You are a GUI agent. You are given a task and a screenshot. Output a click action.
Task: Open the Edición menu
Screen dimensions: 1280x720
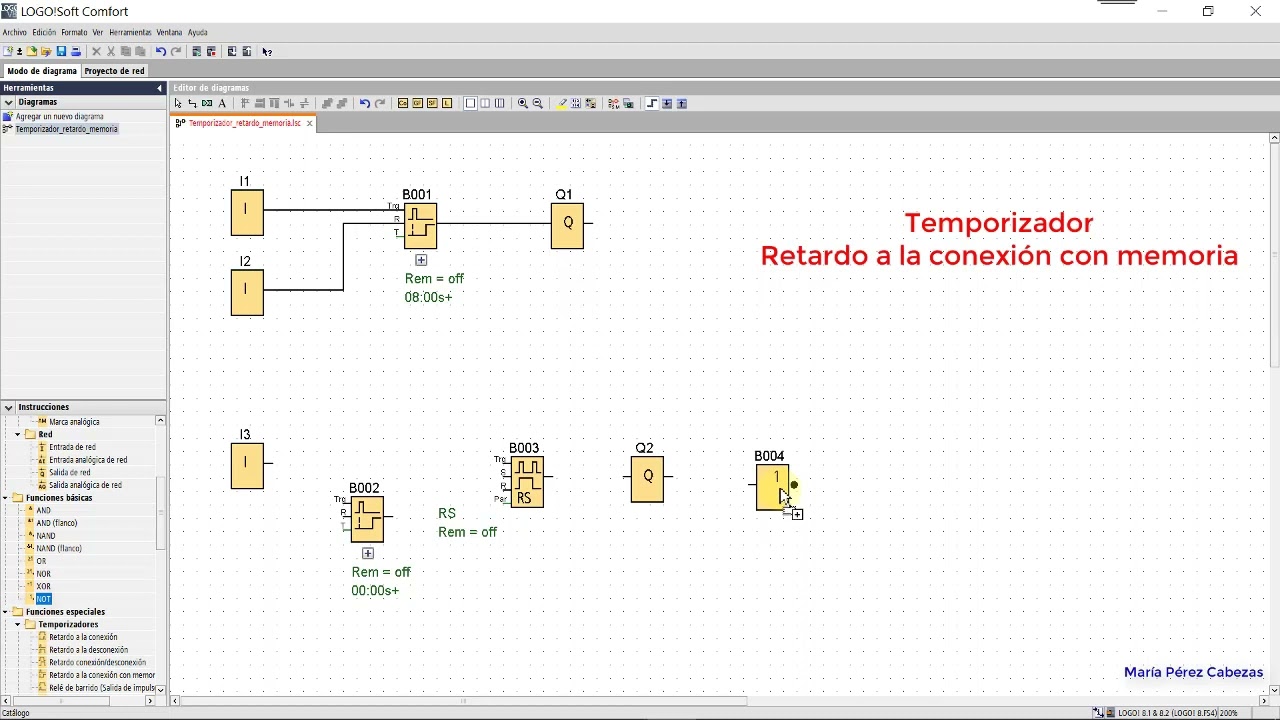tap(44, 32)
